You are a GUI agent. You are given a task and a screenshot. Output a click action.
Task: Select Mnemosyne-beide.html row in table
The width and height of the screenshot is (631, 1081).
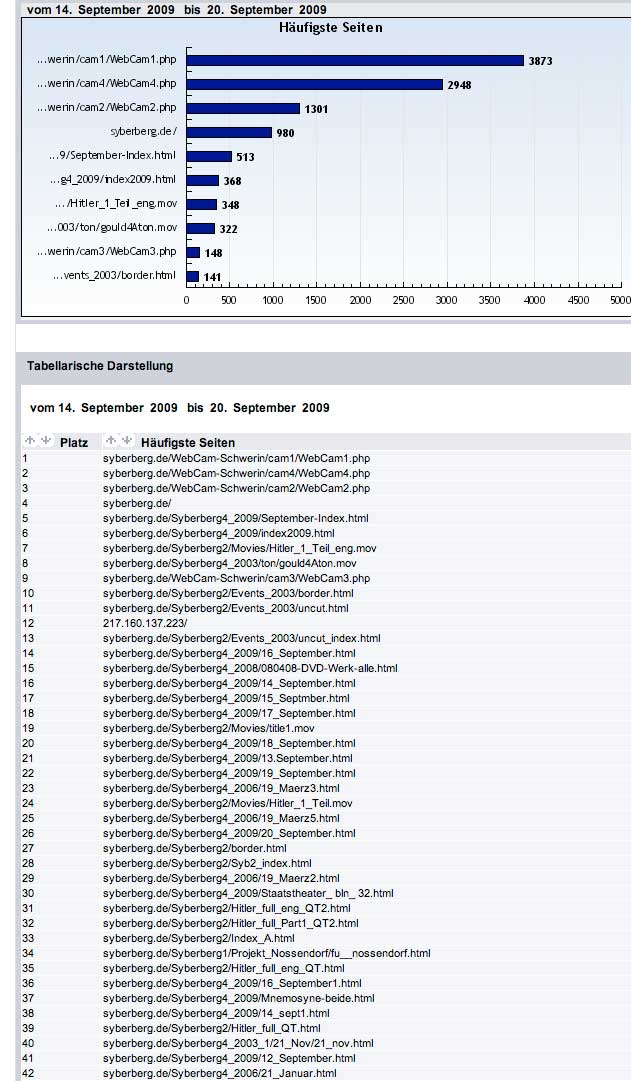tap(238, 998)
